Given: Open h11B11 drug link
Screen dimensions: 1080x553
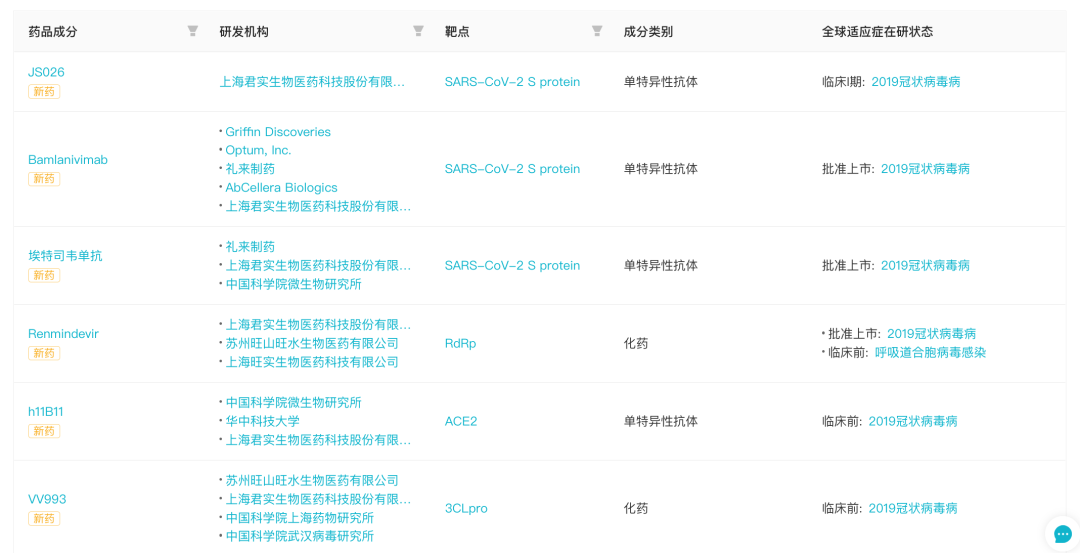Looking at the screenshot, I should [45, 411].
